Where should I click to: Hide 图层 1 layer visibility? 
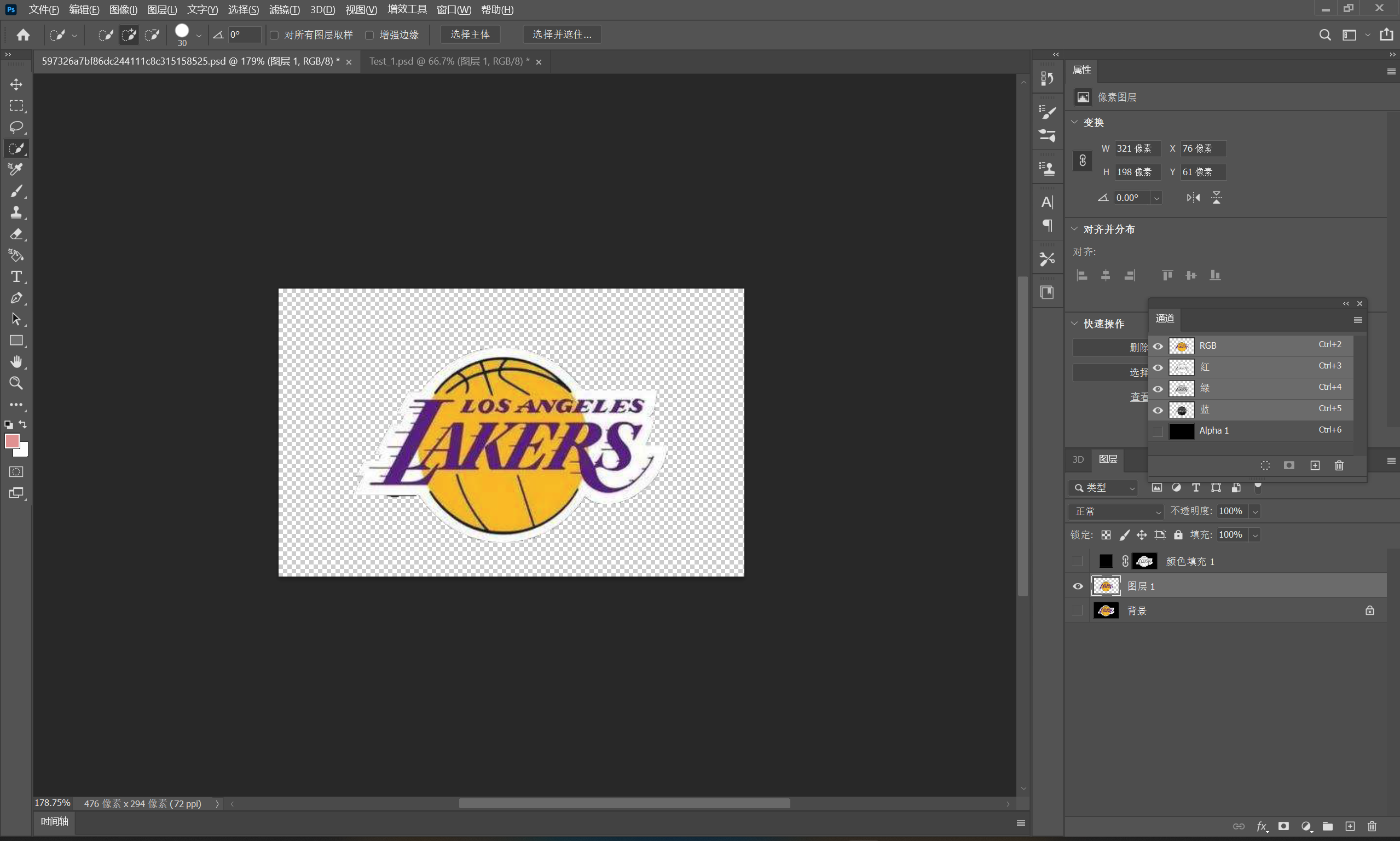pyautogui.click(x=1078, y=586)
